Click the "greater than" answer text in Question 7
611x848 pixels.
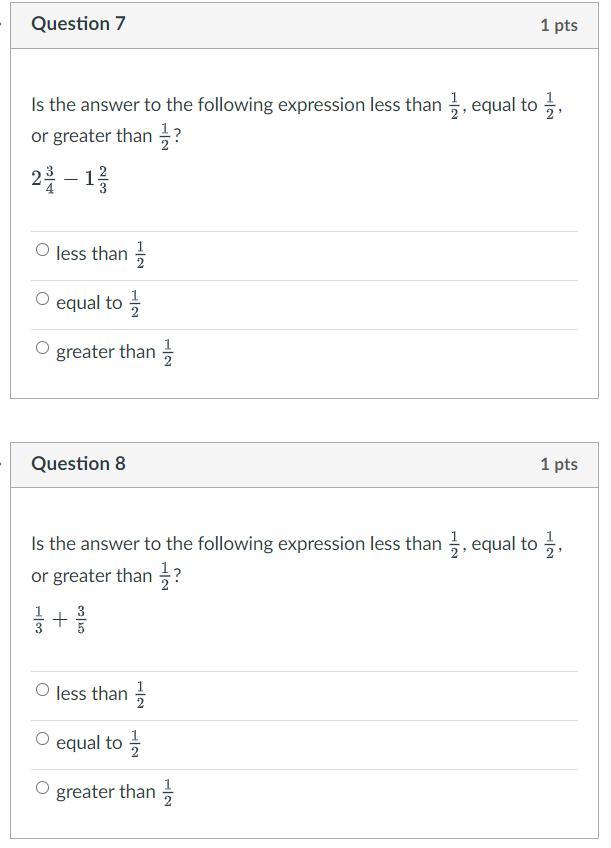pyautogui.click(x=105, y=352)
